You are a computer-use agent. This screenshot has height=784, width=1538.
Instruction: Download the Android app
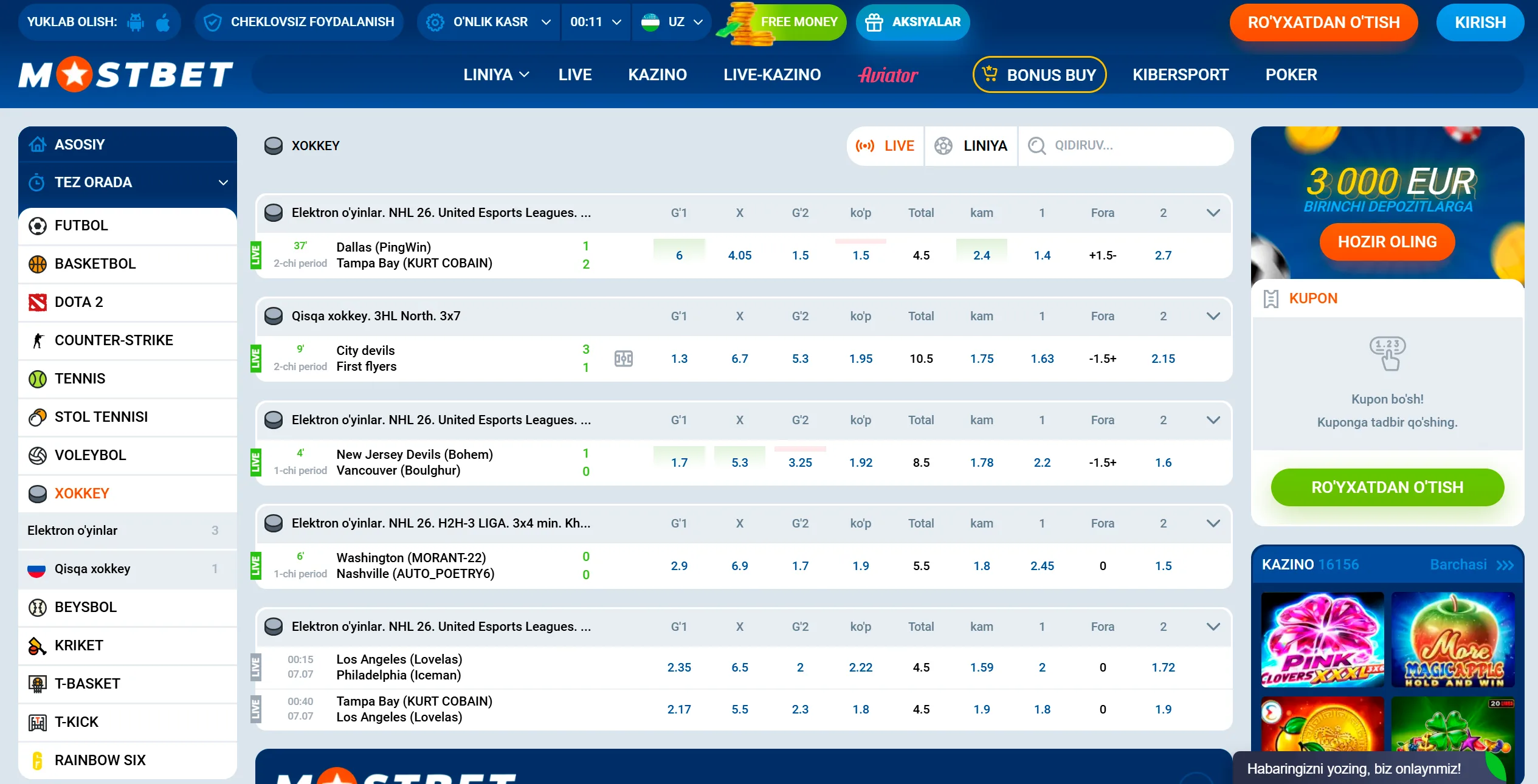point(136,22)
